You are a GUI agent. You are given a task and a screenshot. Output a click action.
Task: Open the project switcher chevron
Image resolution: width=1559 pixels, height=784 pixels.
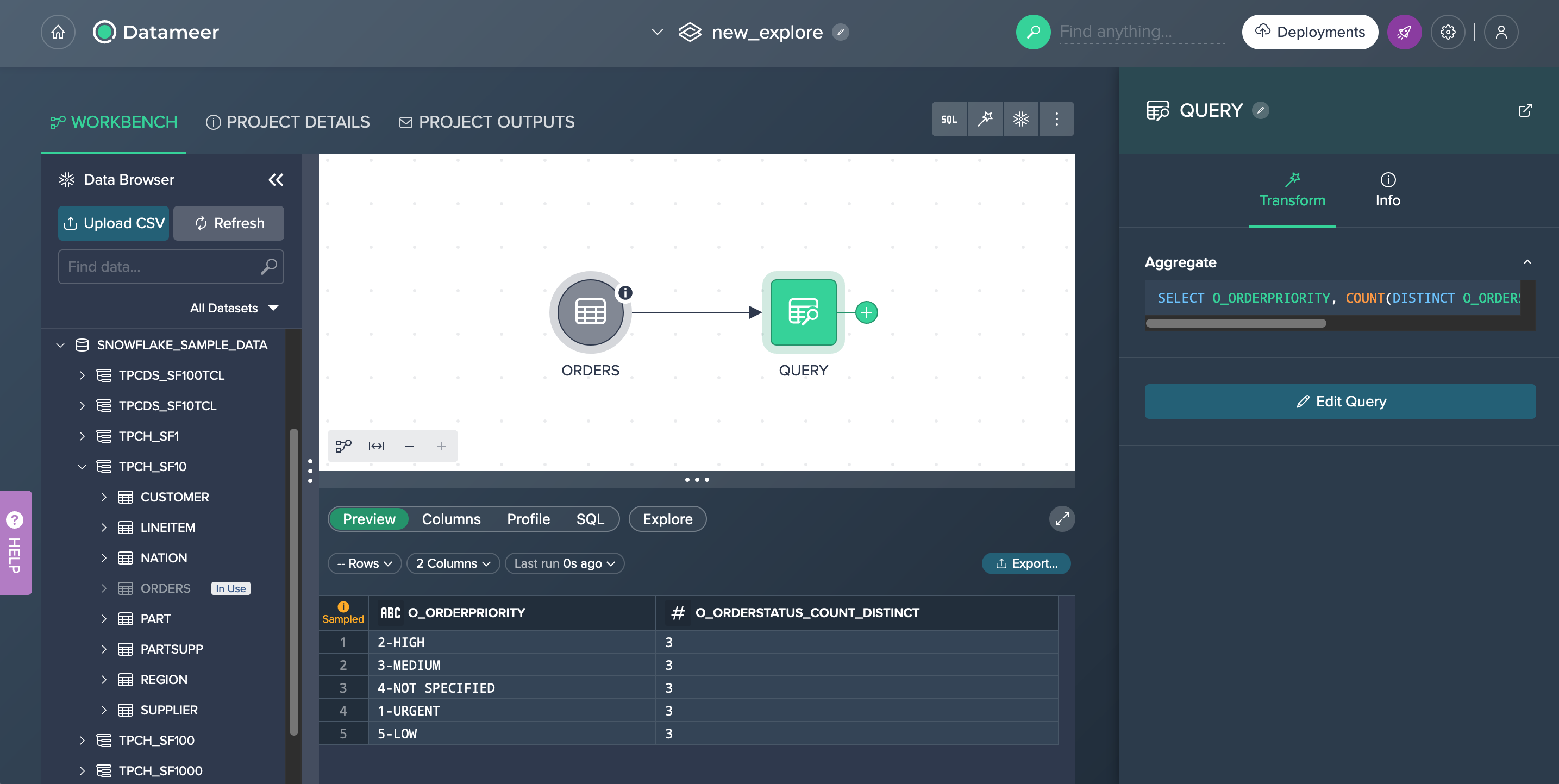click(658, 32)
